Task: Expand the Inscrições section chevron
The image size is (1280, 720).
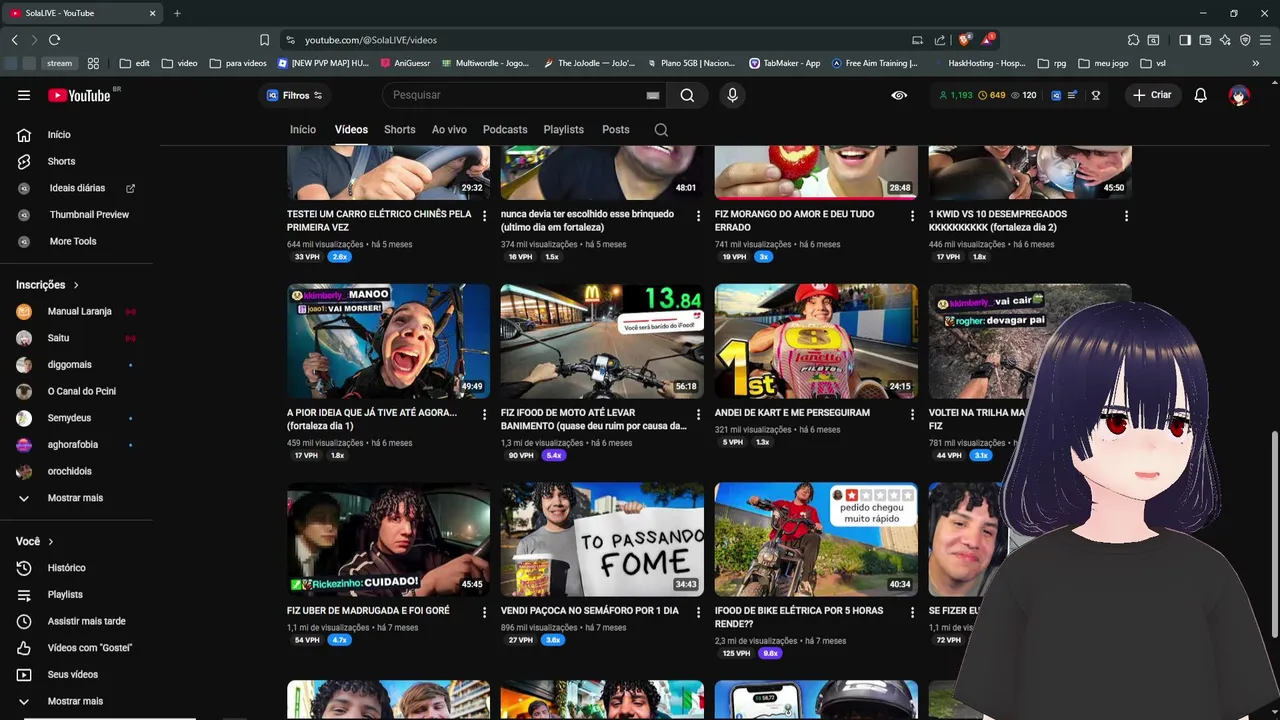Action: click(x=75, y=285)
